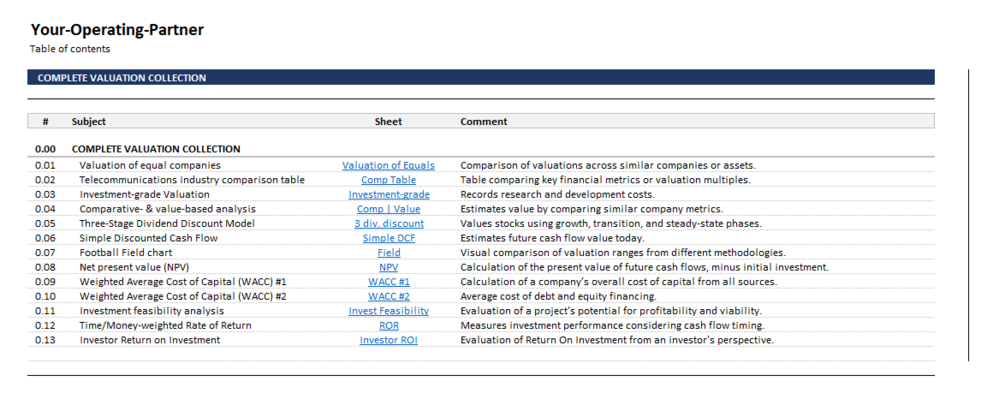The height and width of the screenshot is (405, 1005).
Task: Select comment 'Records research and development costs.'
Action: [558, 194]
